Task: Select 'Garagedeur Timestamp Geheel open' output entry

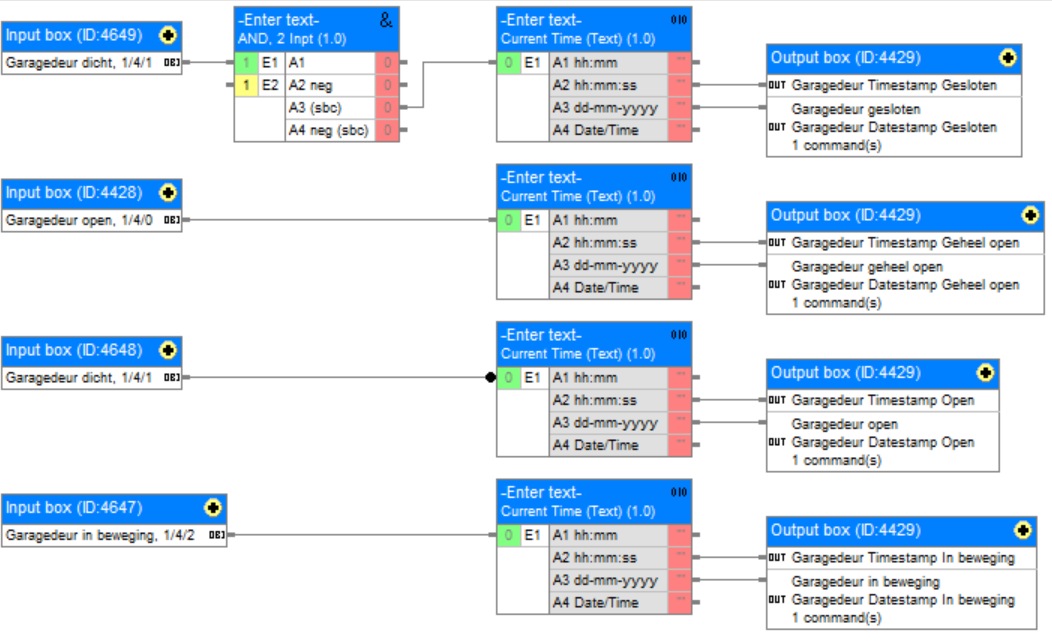Action: pos(905,243)
